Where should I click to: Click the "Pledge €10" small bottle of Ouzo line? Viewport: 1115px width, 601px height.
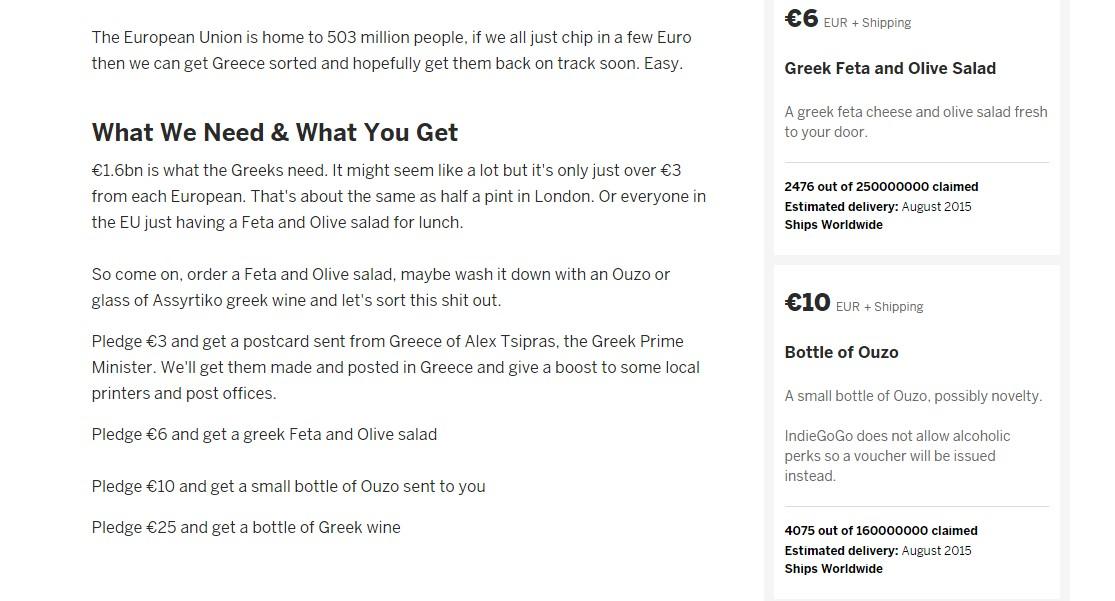(288, 486)
